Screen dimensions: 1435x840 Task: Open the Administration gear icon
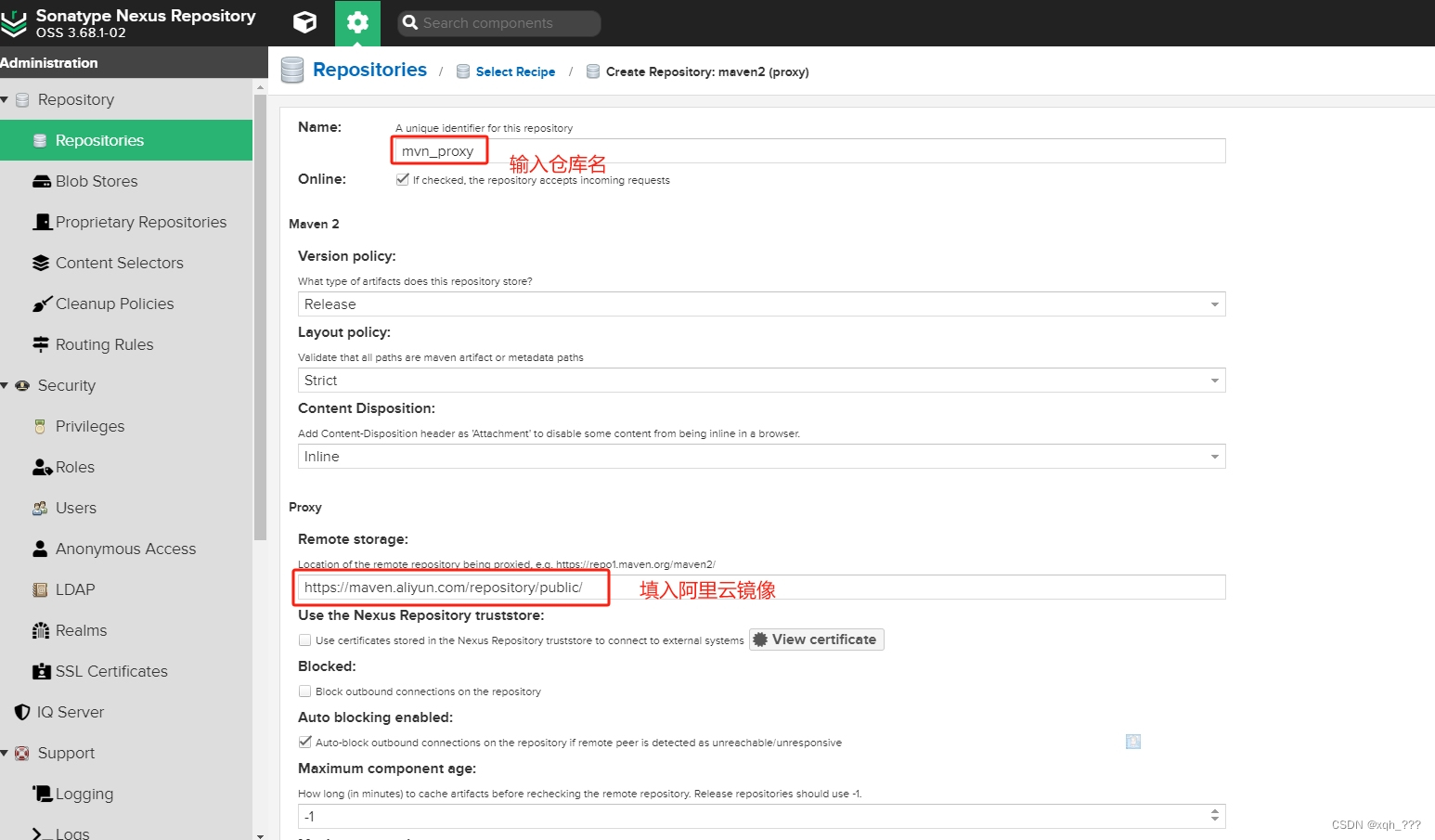coord(357,23)
